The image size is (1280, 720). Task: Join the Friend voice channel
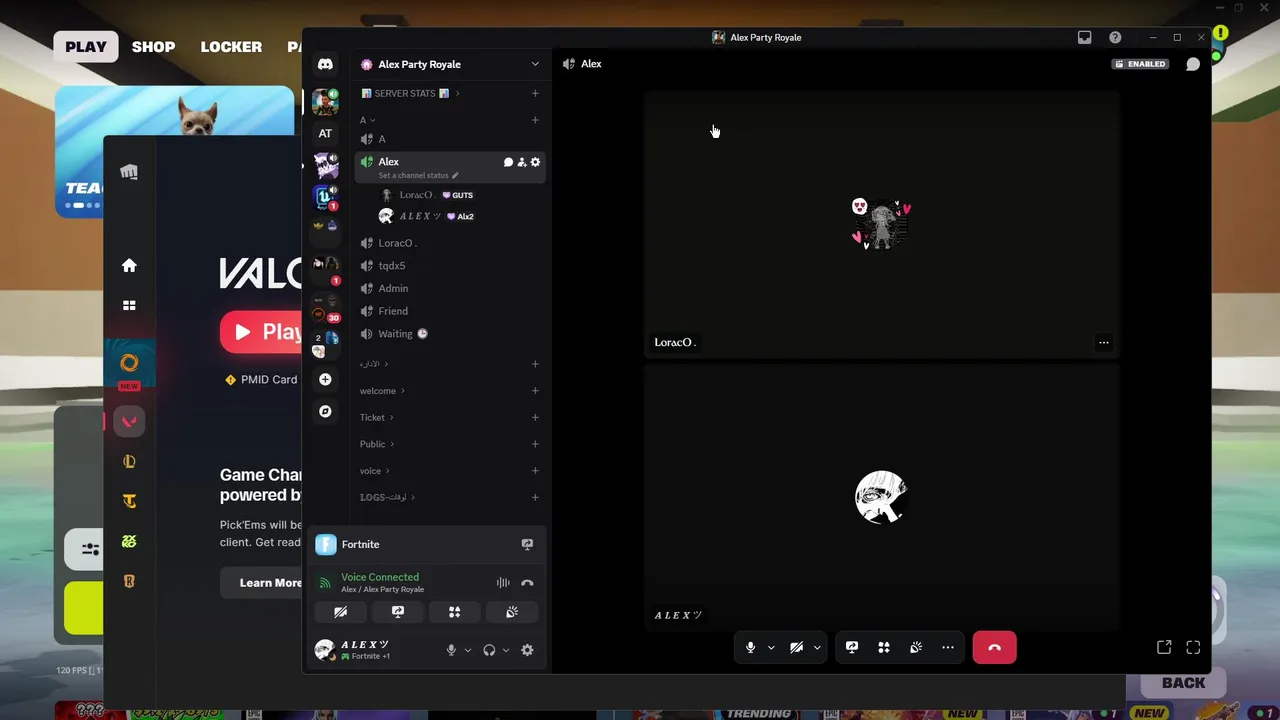(450, 311)
